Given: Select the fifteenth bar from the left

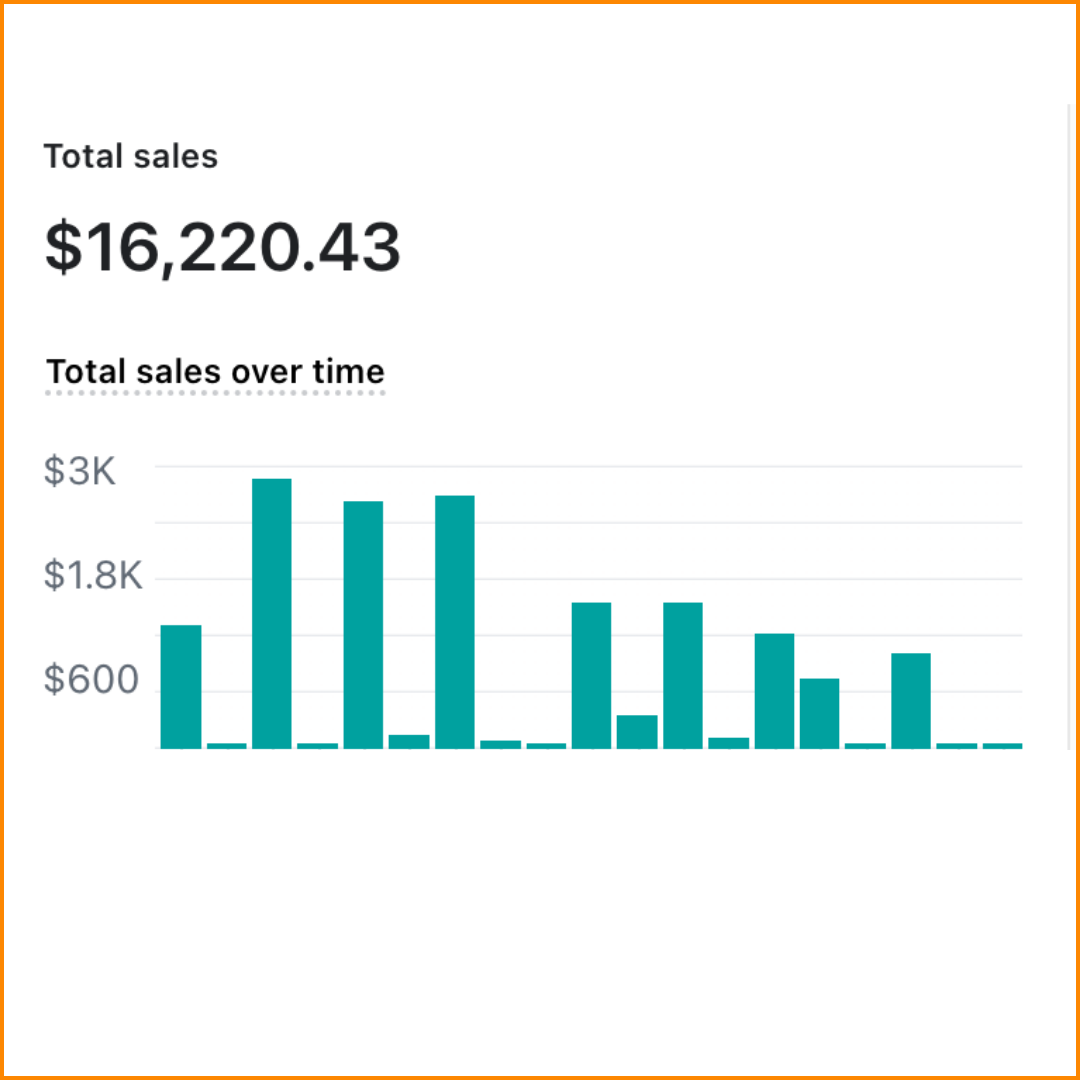Looking at the screenshot, I should [x=819, y=713].
